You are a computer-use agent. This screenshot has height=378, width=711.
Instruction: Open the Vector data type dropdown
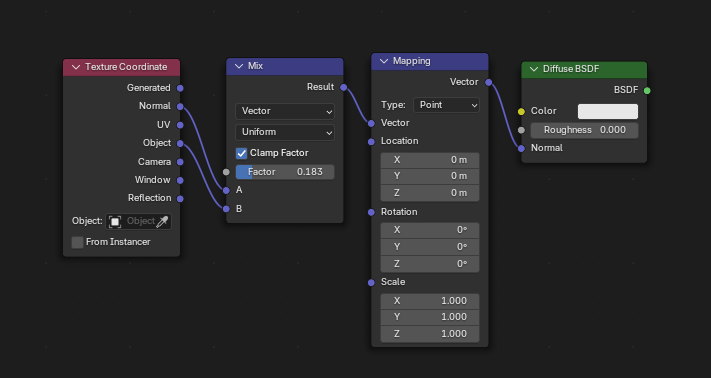pyautogui.click(x=285, y=111)
